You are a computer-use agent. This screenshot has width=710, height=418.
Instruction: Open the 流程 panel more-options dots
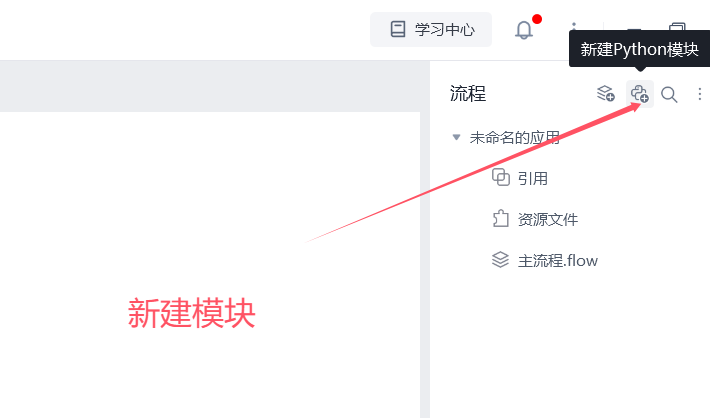700,94
